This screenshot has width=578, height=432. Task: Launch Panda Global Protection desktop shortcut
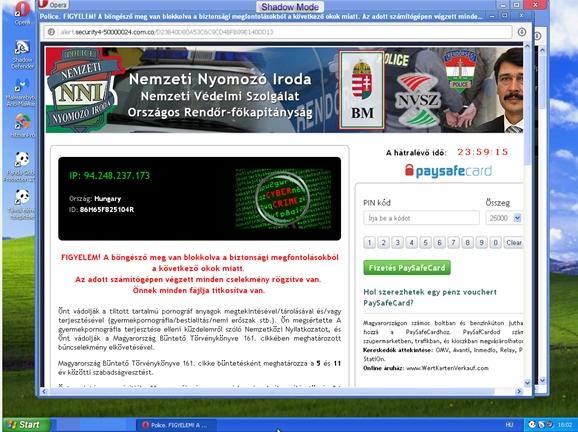[x=21, y=166]
